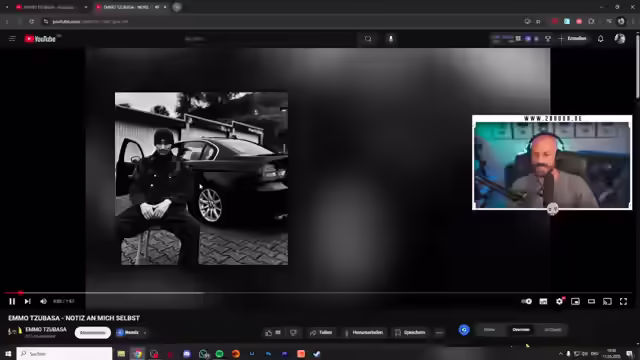Open the tab search dropdown arrow

coord(7,7)
